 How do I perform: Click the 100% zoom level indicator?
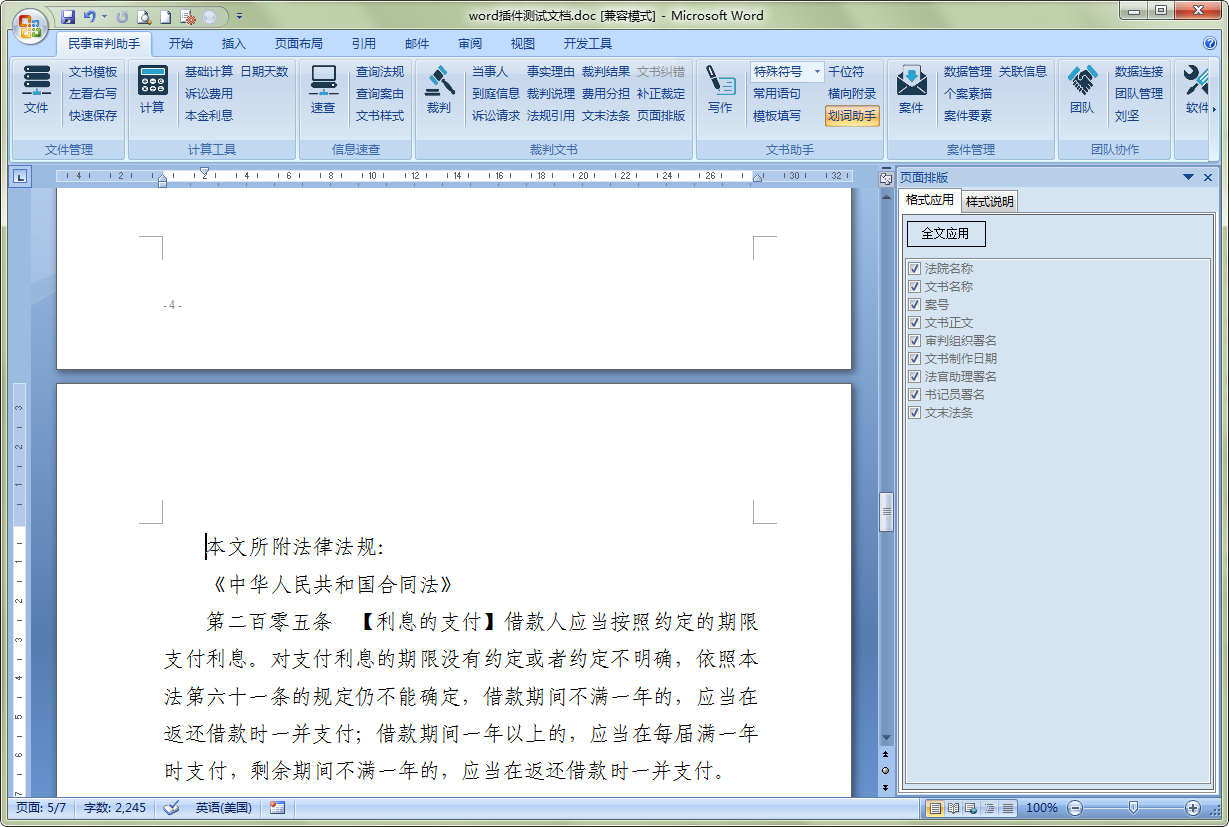pos(1042,808)
